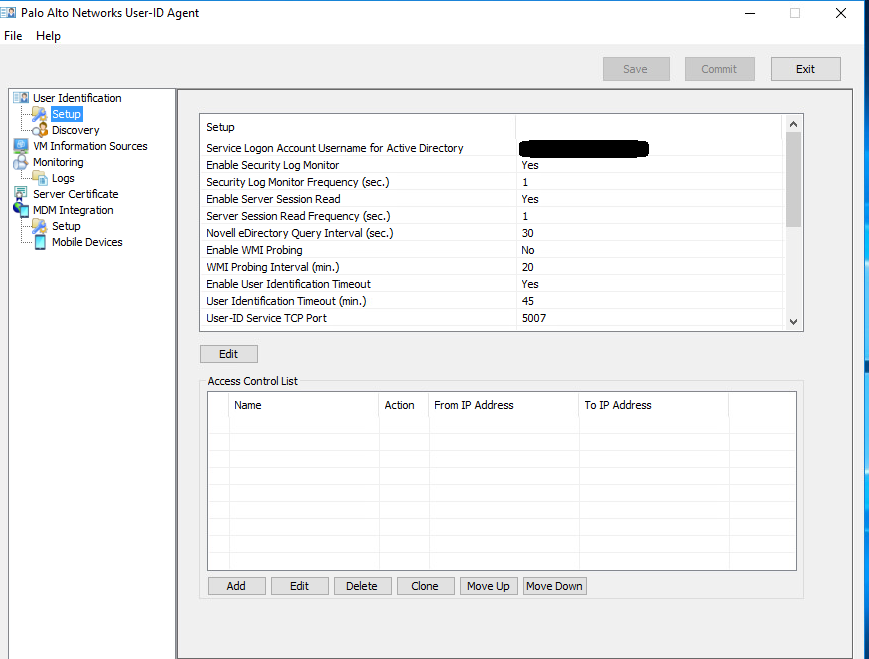Image resolution: width=869 pixels, height=659 pixels.
Task: Select the Enable Security Log Monitor row
Action: click(x=492, y=165)
